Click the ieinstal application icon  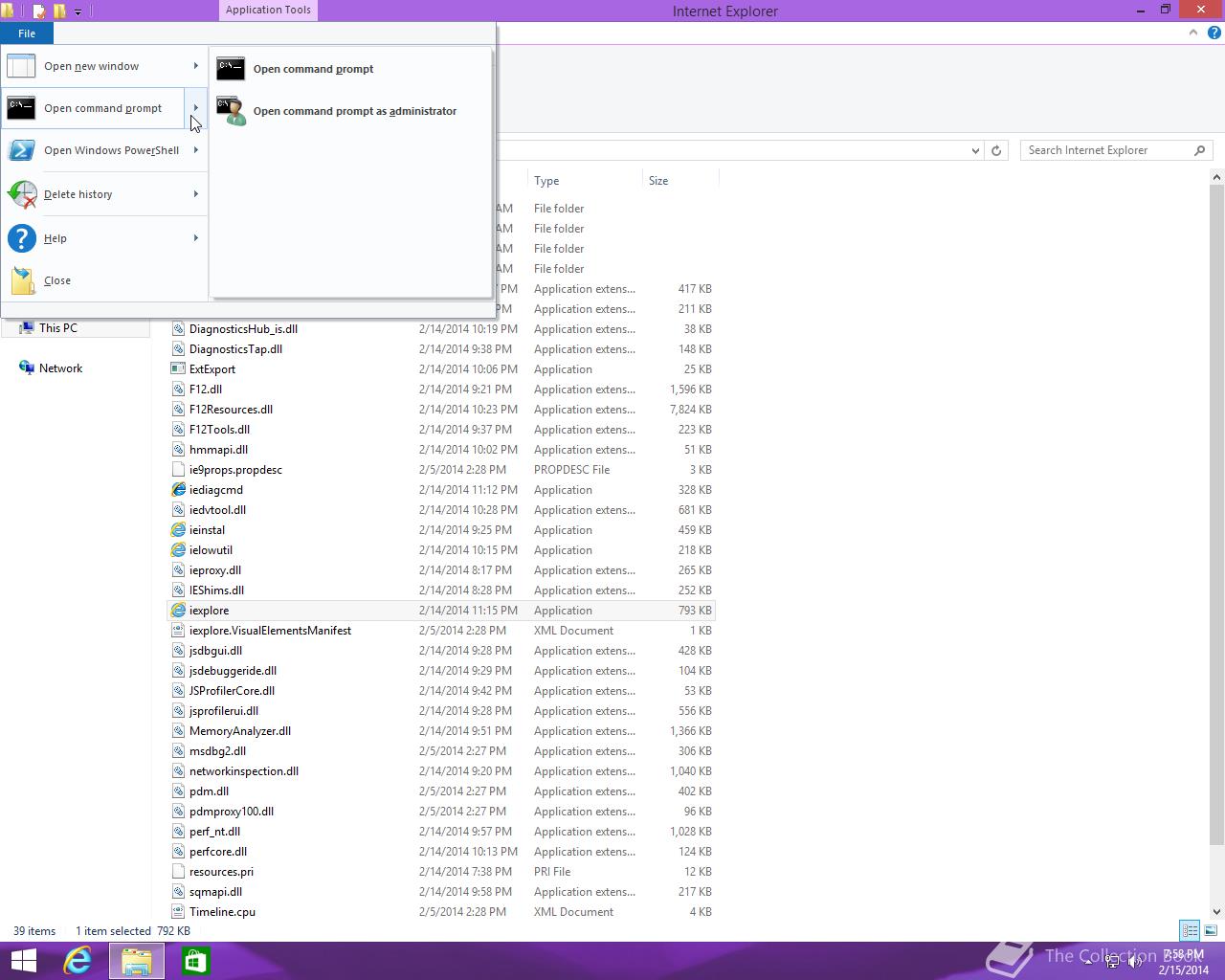click(x=178, y=530)
